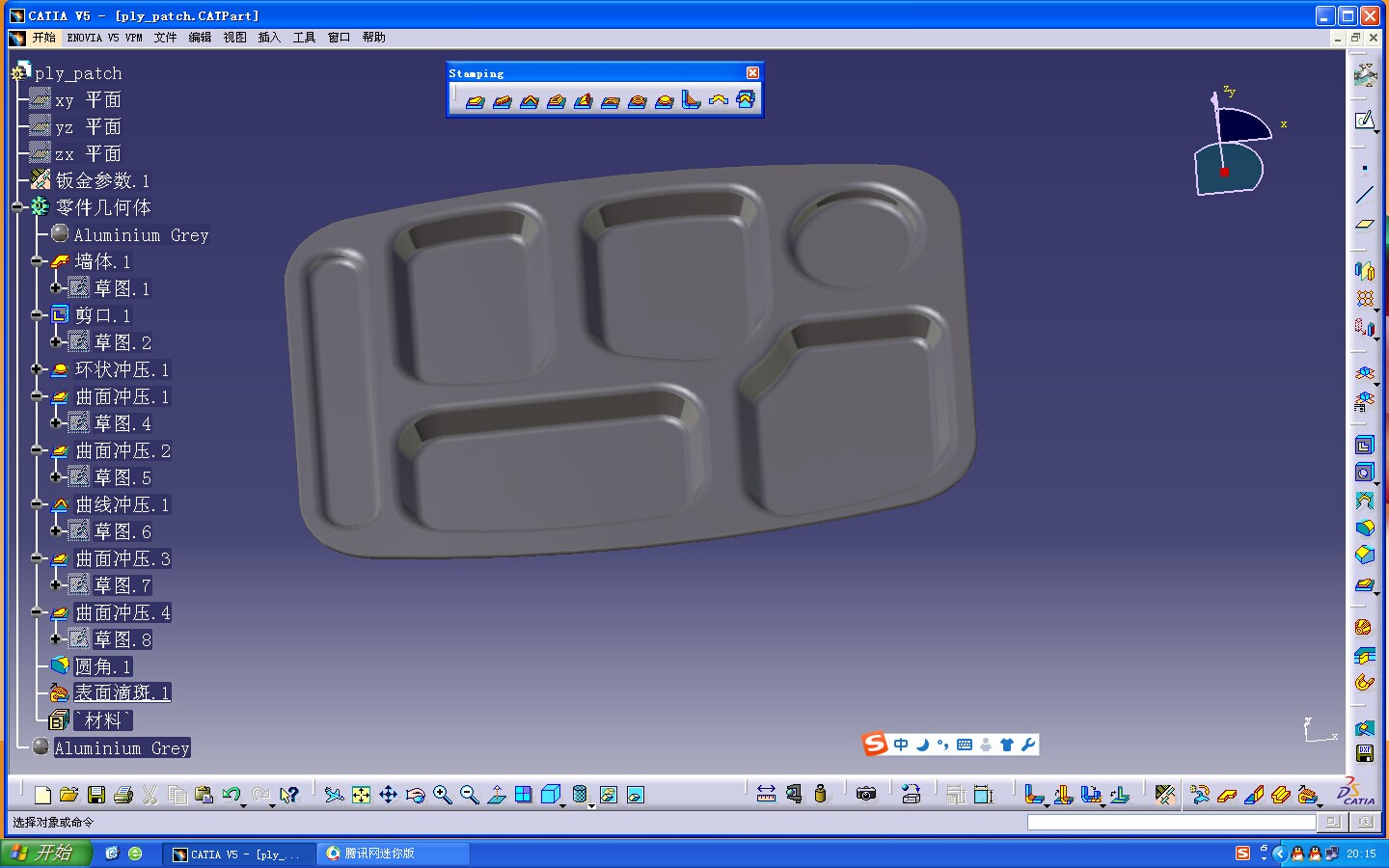
Task: Click the Fit All In icon
Action: [x=361, y=795]
